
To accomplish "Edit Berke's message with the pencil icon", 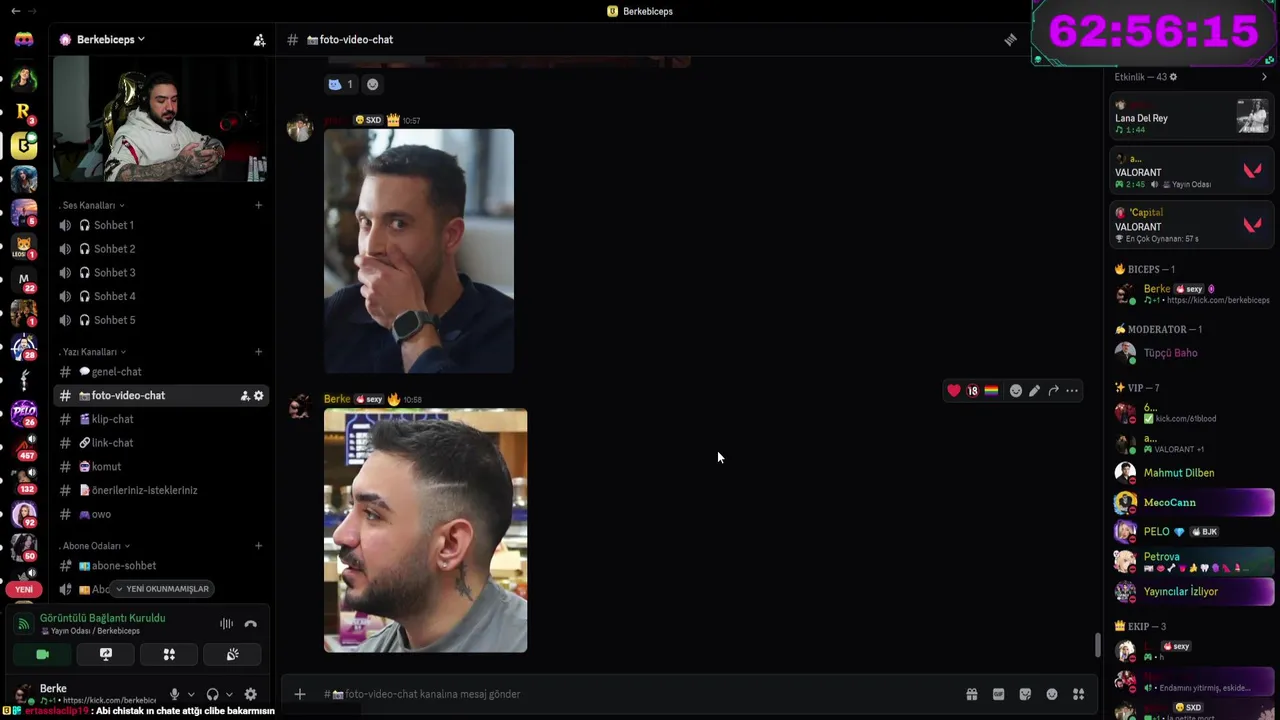I will (x=1034, y=391).
